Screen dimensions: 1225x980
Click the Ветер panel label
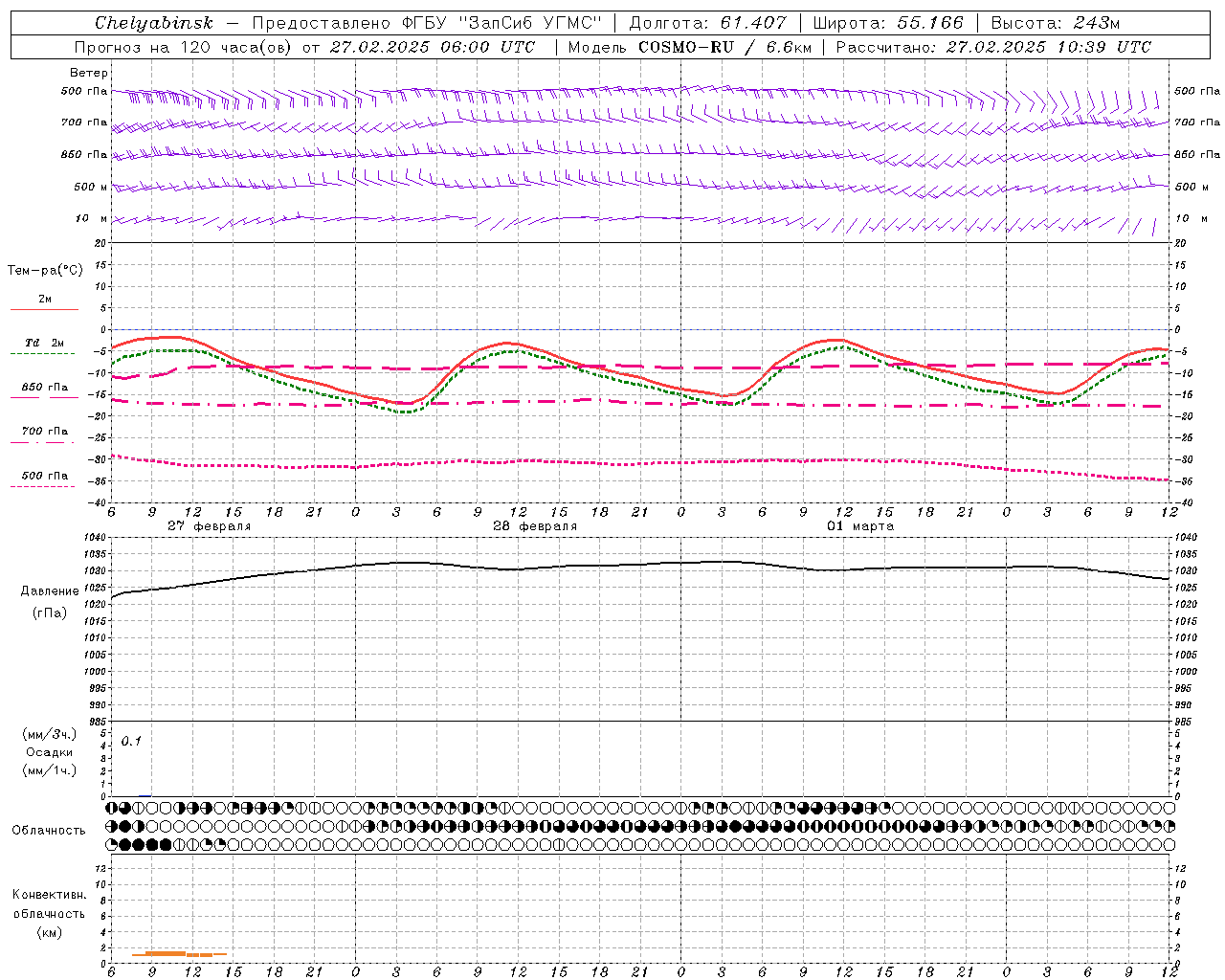88,73
